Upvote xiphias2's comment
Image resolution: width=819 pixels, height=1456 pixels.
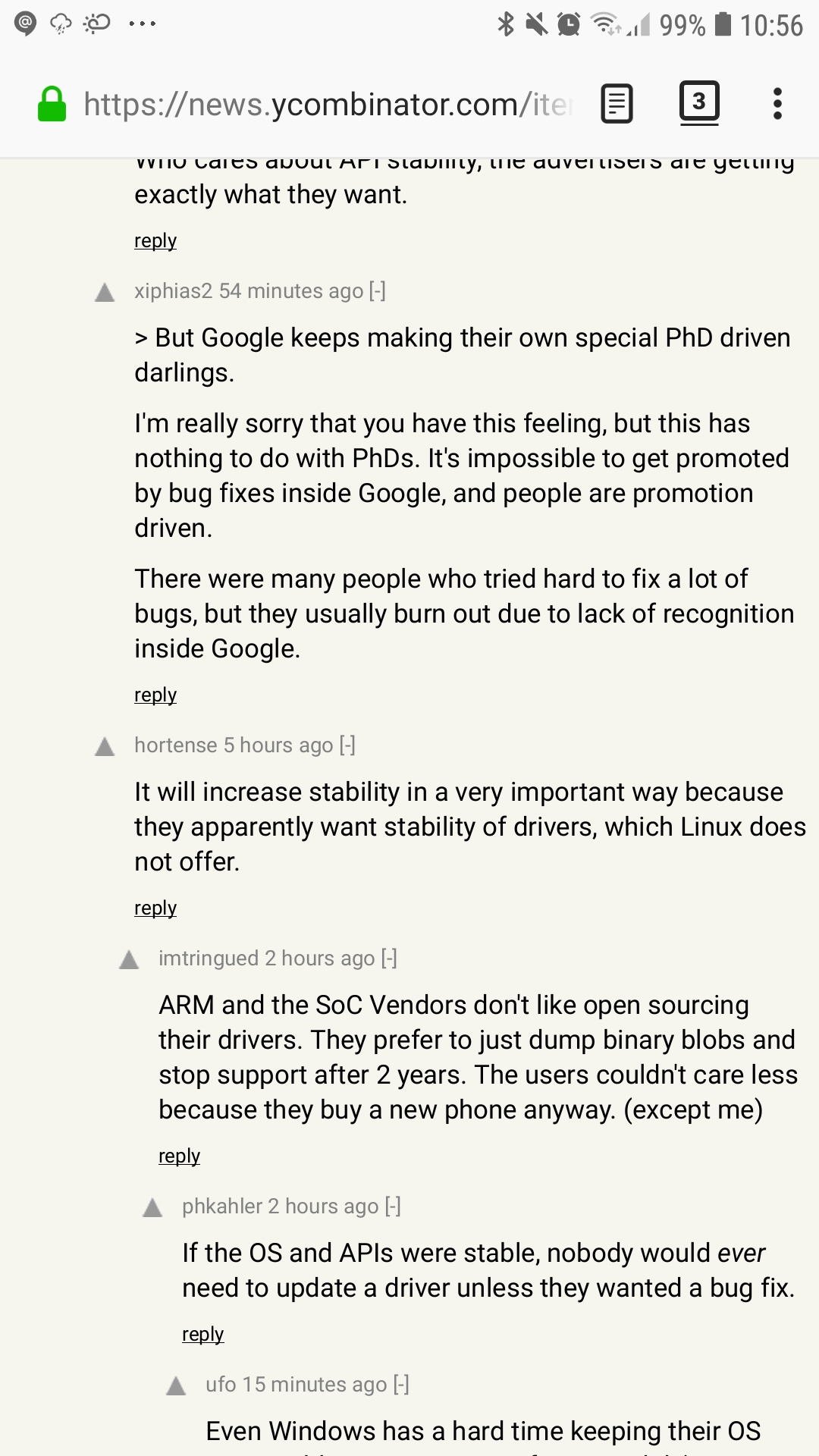point(105,293)
